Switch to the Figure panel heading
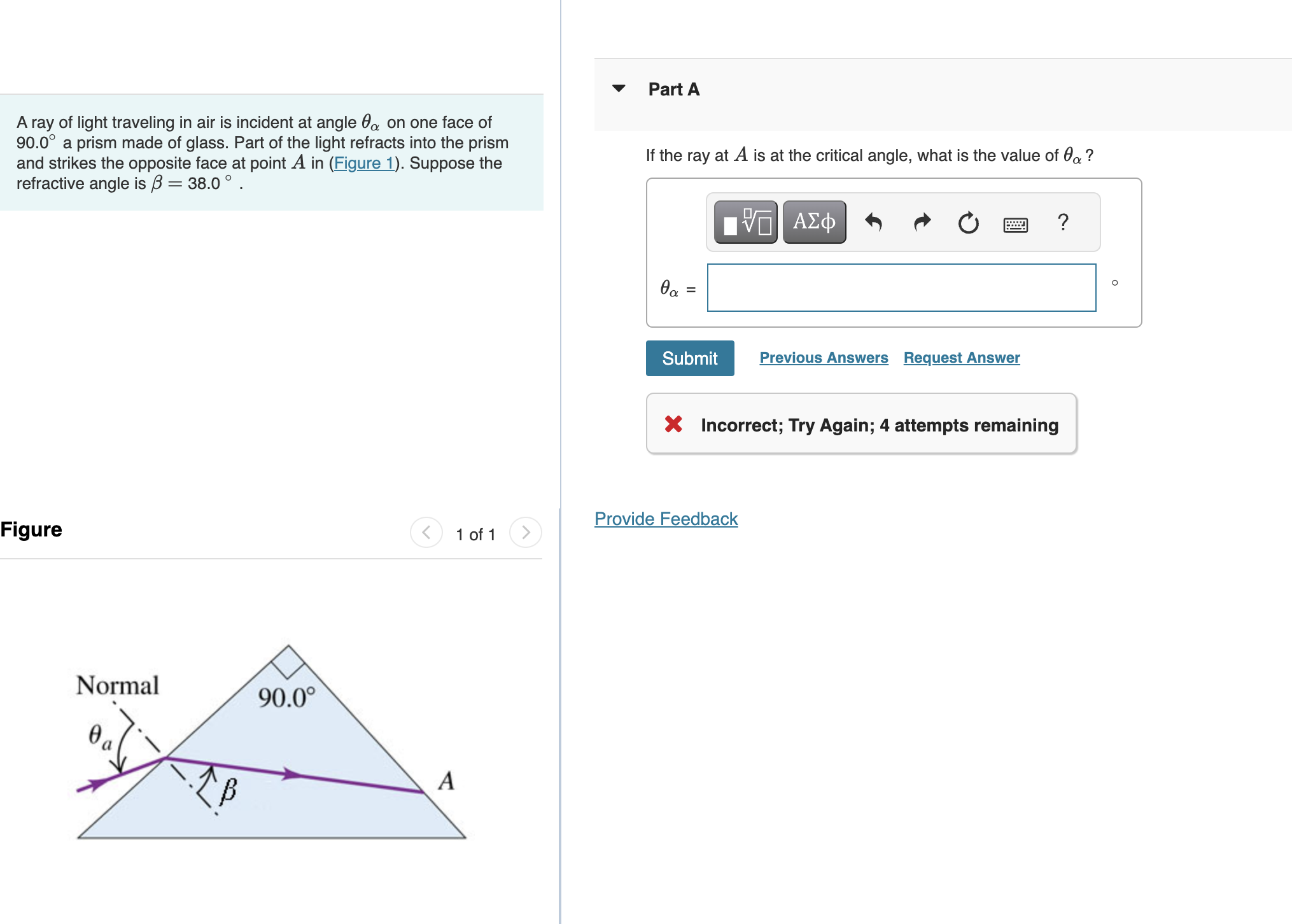1292x924 pixels. (31, 529)
